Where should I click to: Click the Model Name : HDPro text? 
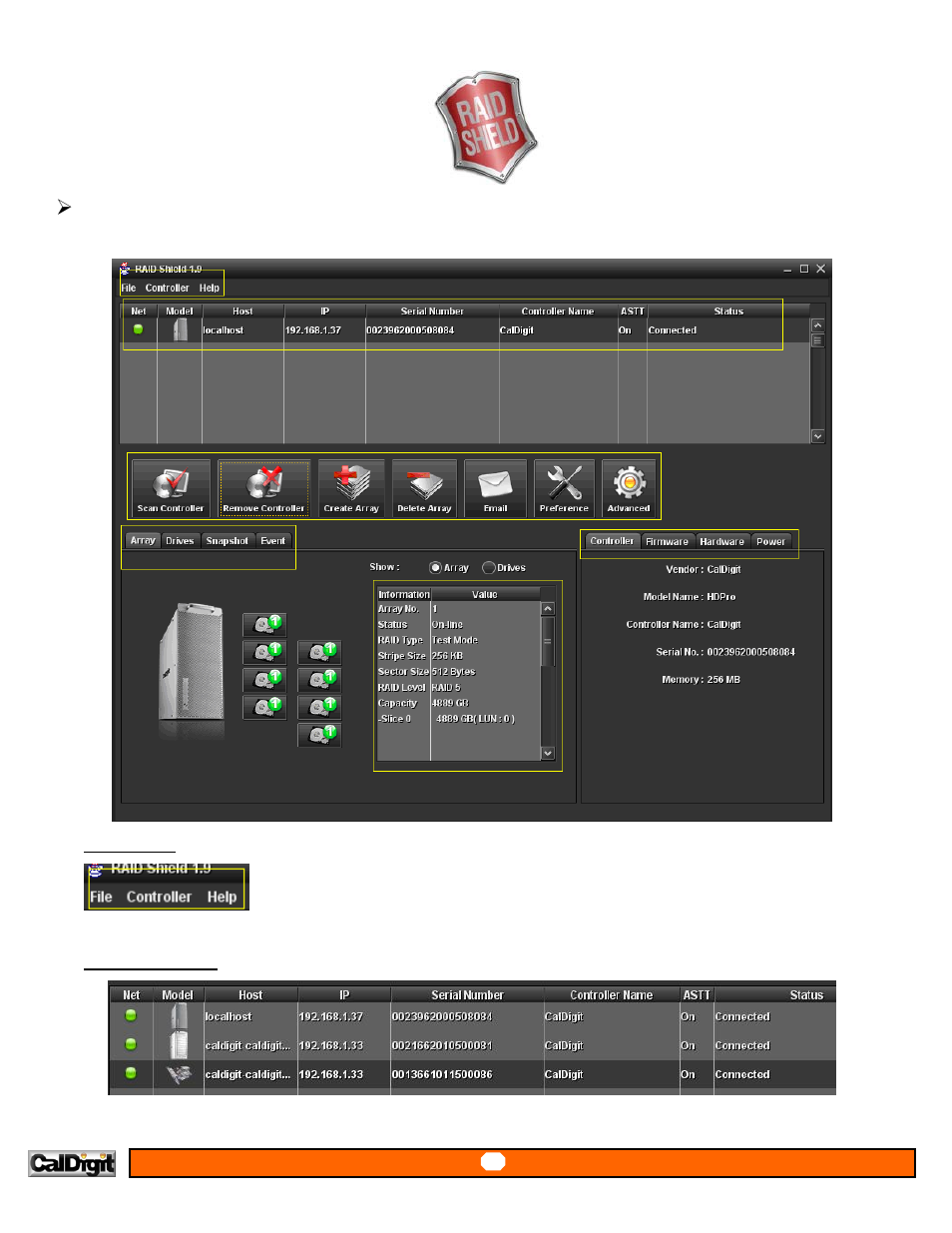[690, 597]
